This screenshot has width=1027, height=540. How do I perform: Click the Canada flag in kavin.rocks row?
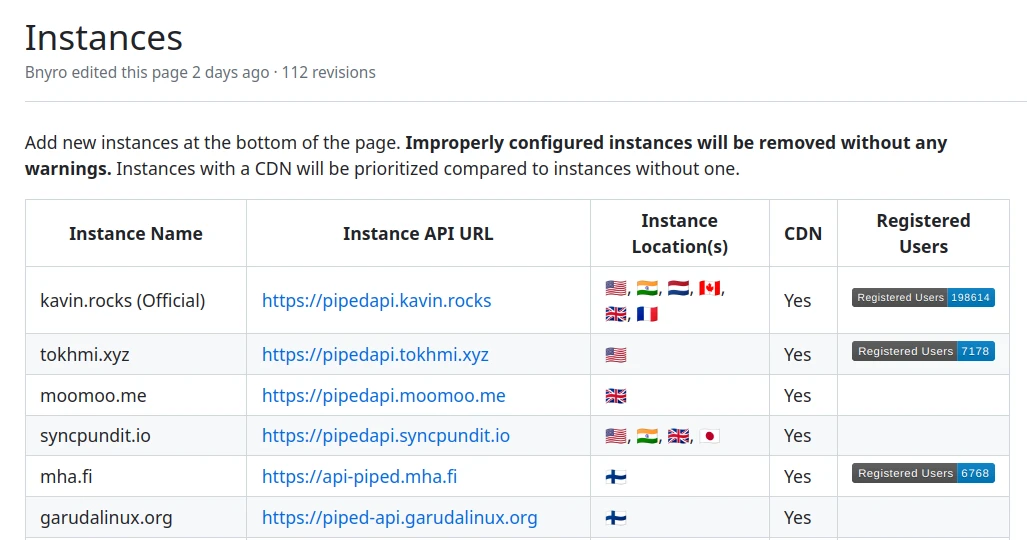(709, 288)
